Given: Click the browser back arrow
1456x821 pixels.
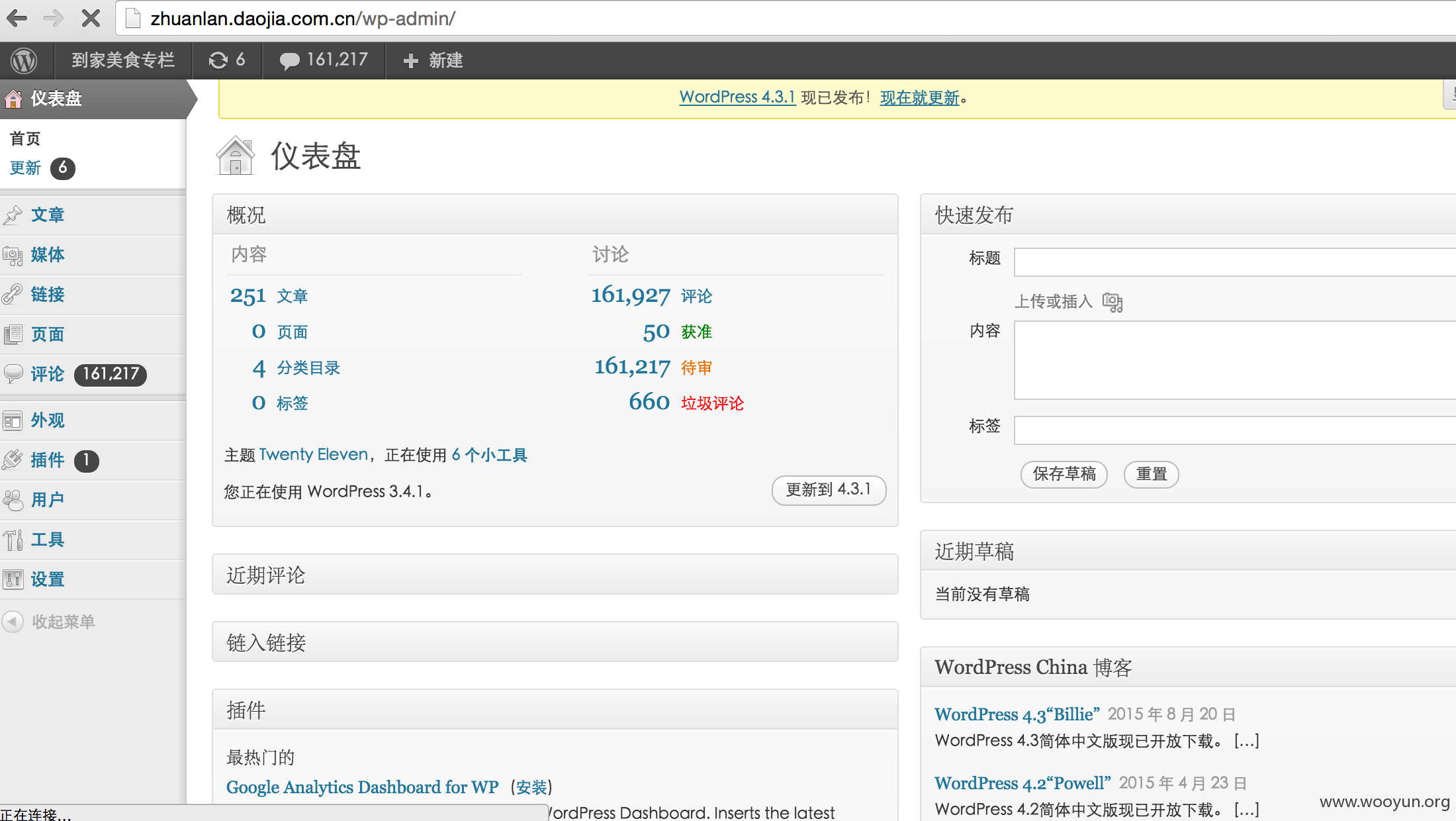Looking at the screenshot, I should (17, 19).
